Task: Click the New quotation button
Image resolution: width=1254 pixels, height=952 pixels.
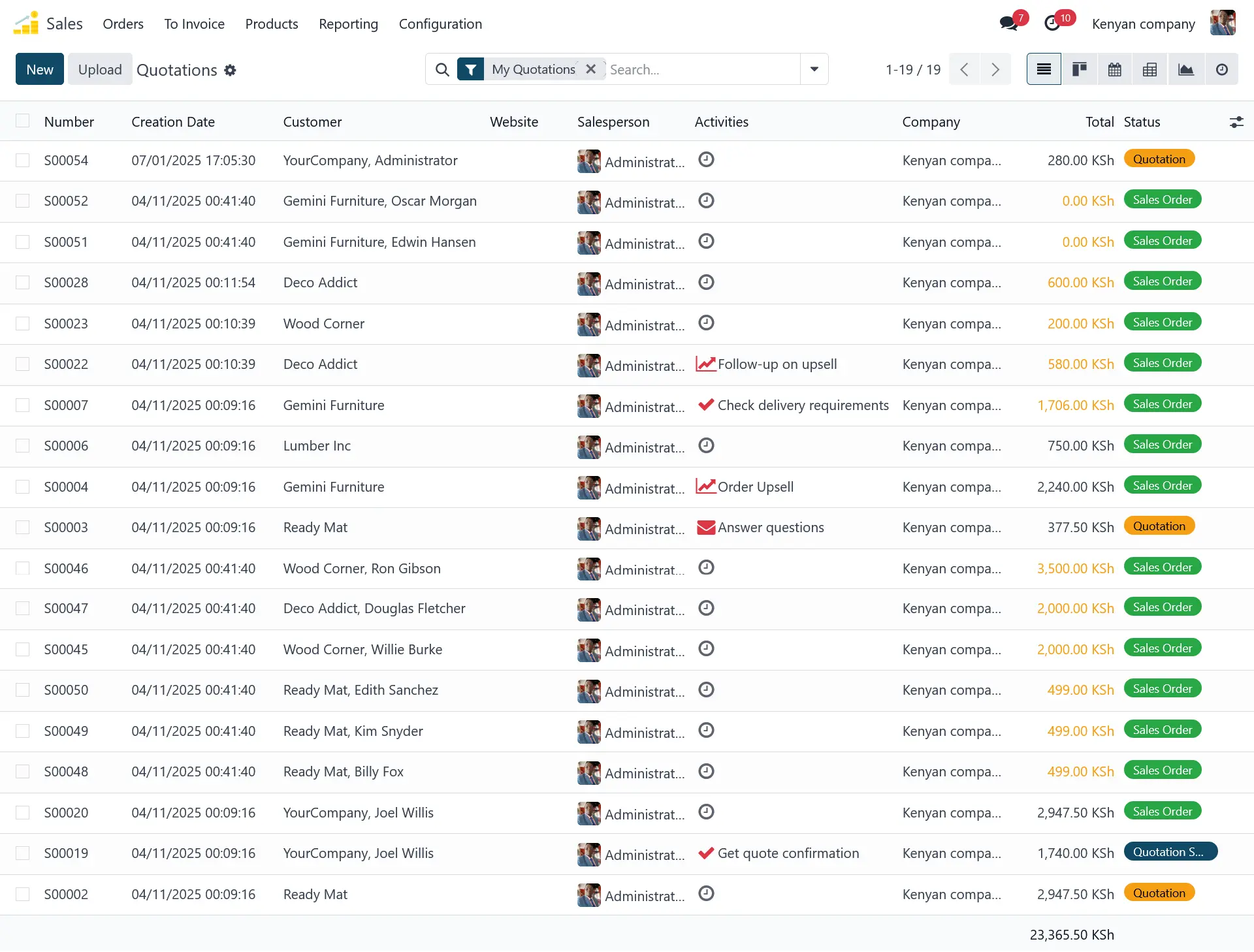Action: (x=40, y=69)
